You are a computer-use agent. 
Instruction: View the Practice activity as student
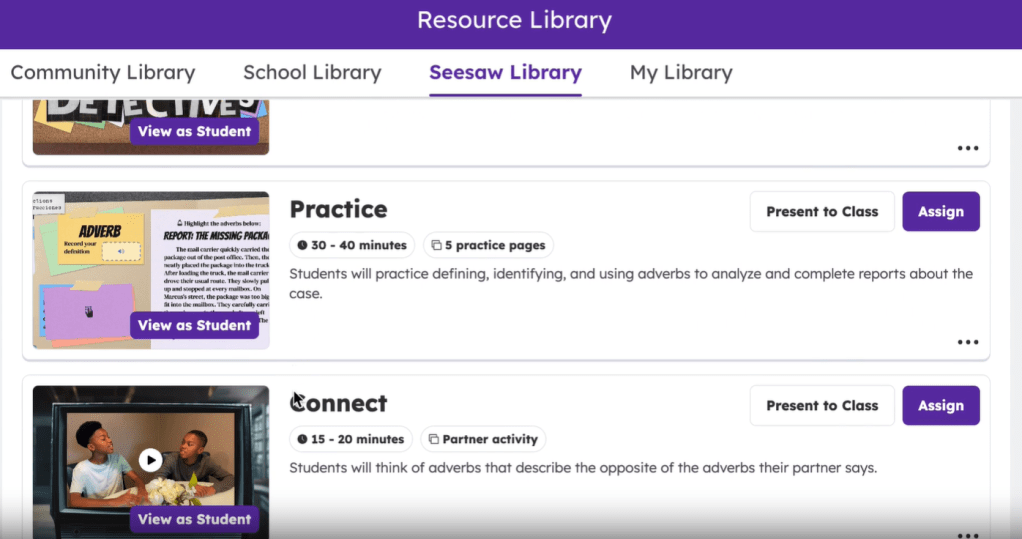tap(194, 325)
